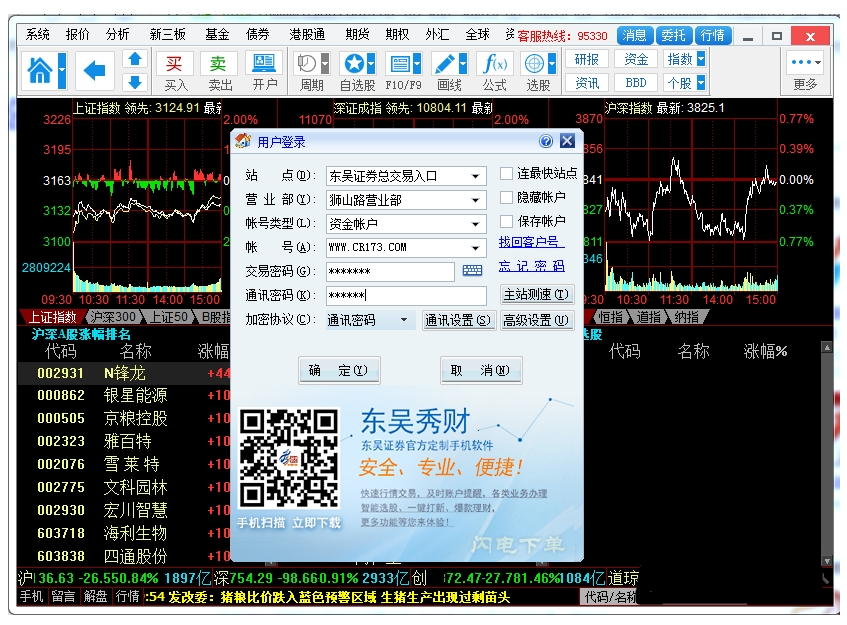847x625 pixels.
Task: Enable the 连最快站点 fastest-site option
Action: click(506, 173)
